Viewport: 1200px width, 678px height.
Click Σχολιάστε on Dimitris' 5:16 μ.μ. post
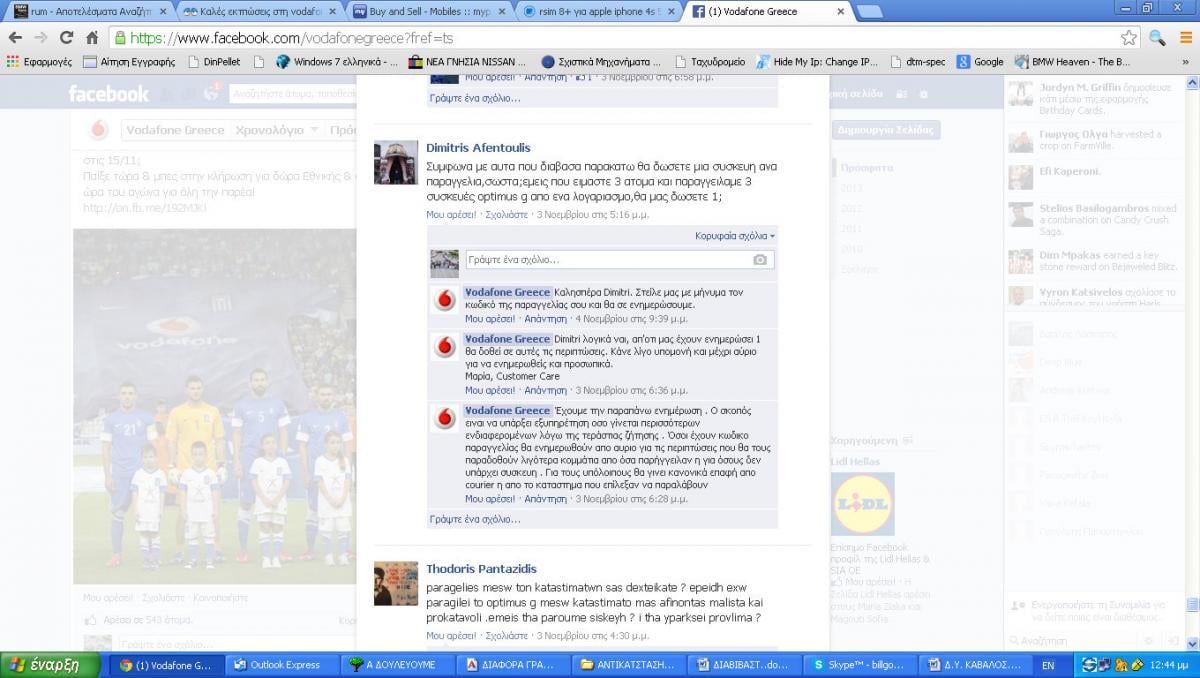point(507,214)
